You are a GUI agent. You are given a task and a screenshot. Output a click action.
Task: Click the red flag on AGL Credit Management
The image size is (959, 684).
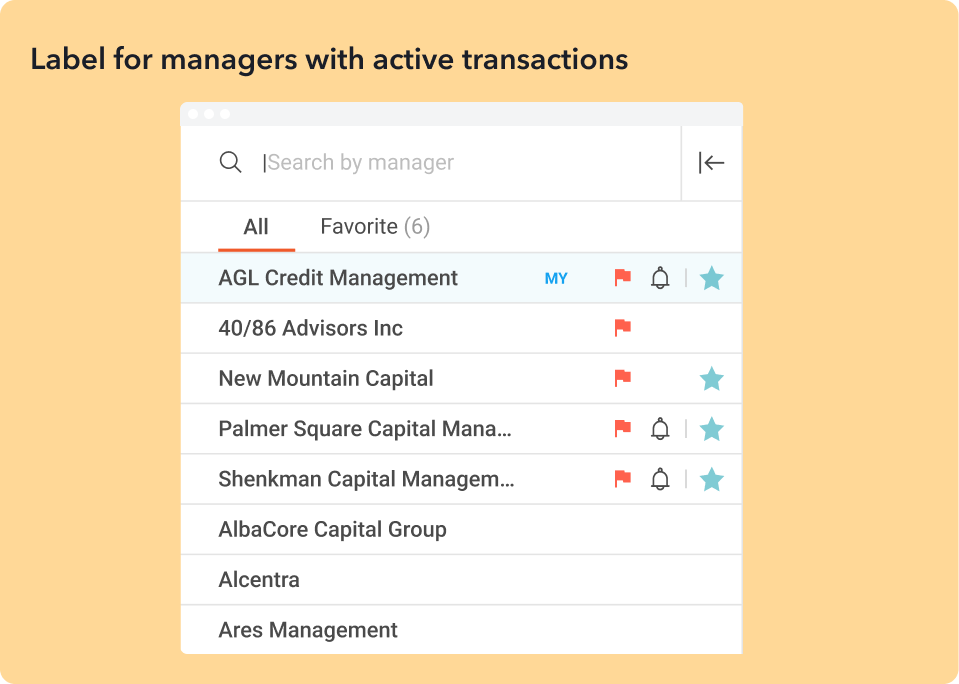click(x=623, y=278)
